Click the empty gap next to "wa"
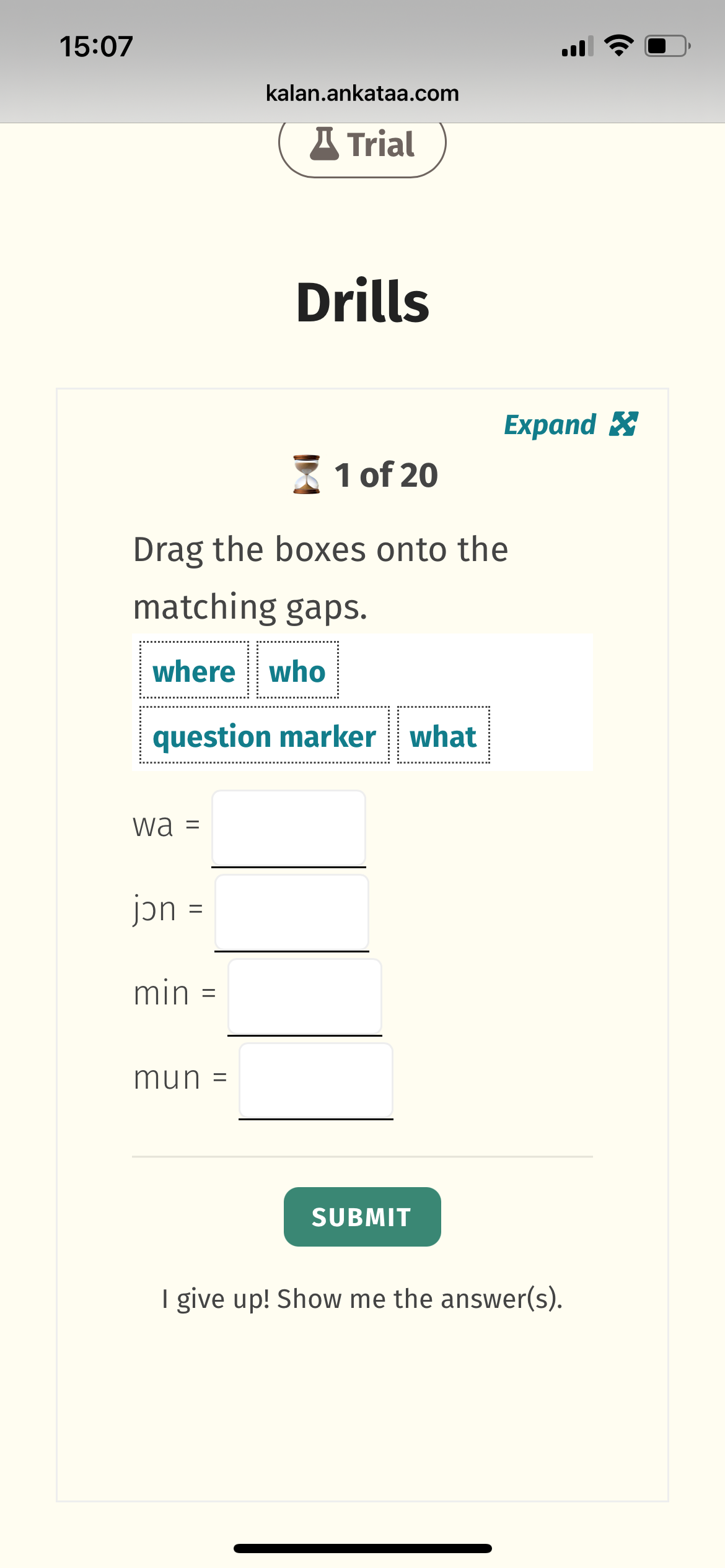The height and width of the screenshot is (1568, 725). (x=289, y=828)
